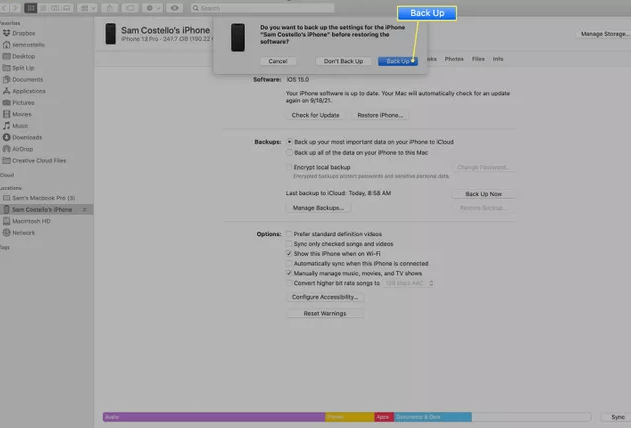Click the Finder Search field
The image size is (631, 428).
tap(262, 8)
